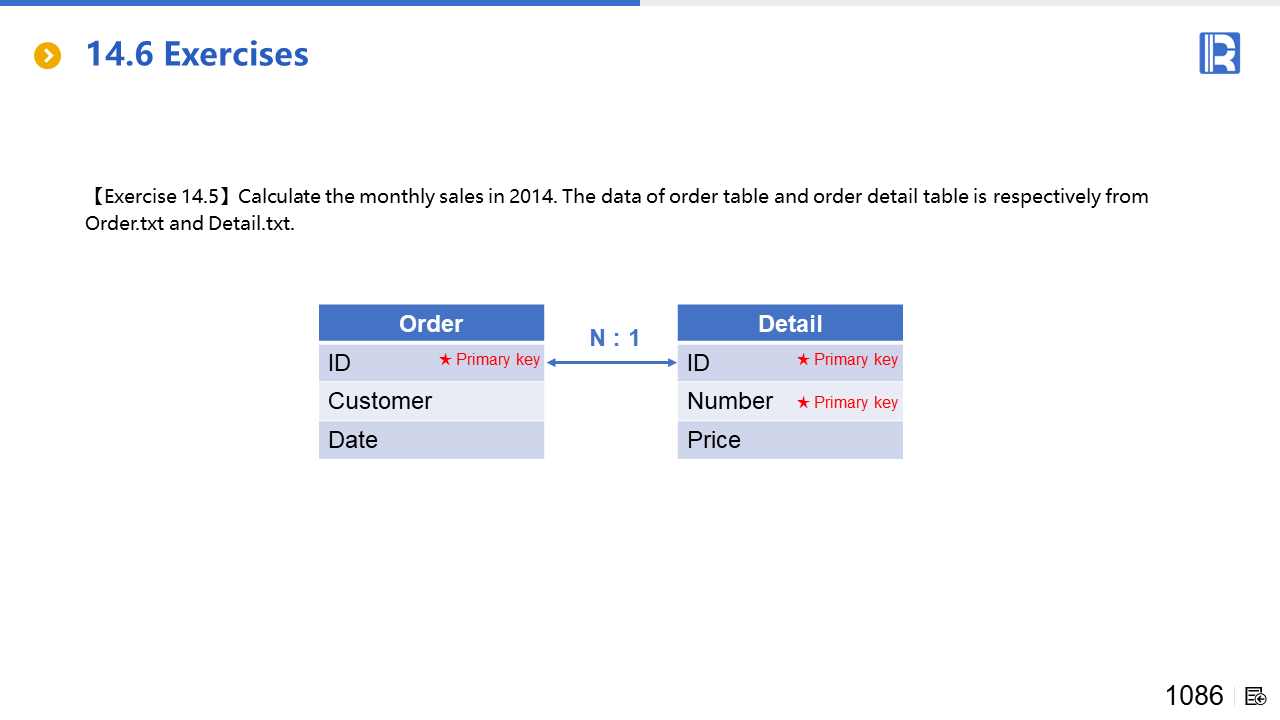Click the Primary key star in Order ID row
1280x720 pixels.
446,360
